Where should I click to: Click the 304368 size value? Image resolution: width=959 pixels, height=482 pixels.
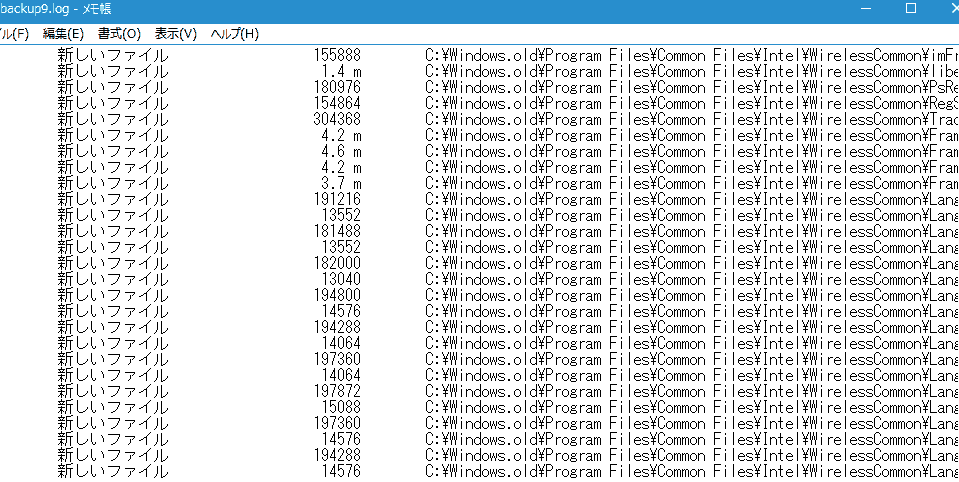click(x=336, y=119)
